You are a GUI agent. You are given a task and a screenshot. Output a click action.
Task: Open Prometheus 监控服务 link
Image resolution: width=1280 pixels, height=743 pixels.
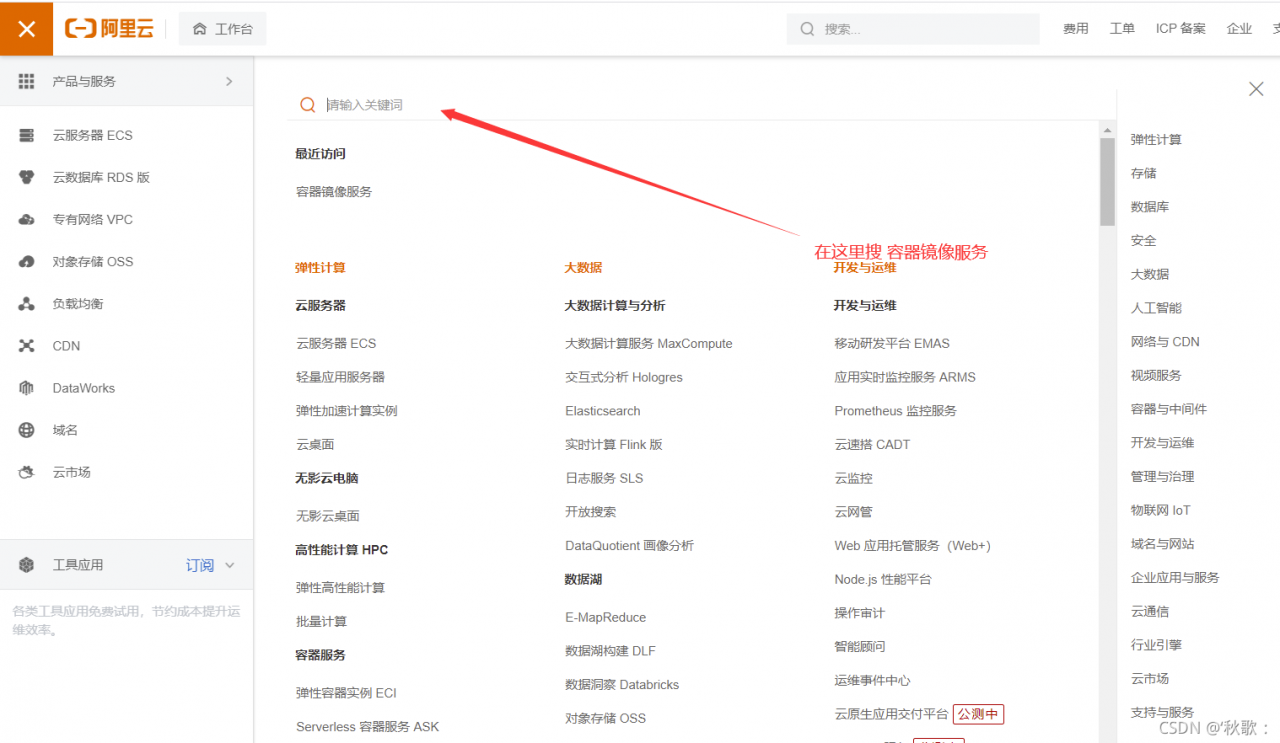(x=895, y=411)
